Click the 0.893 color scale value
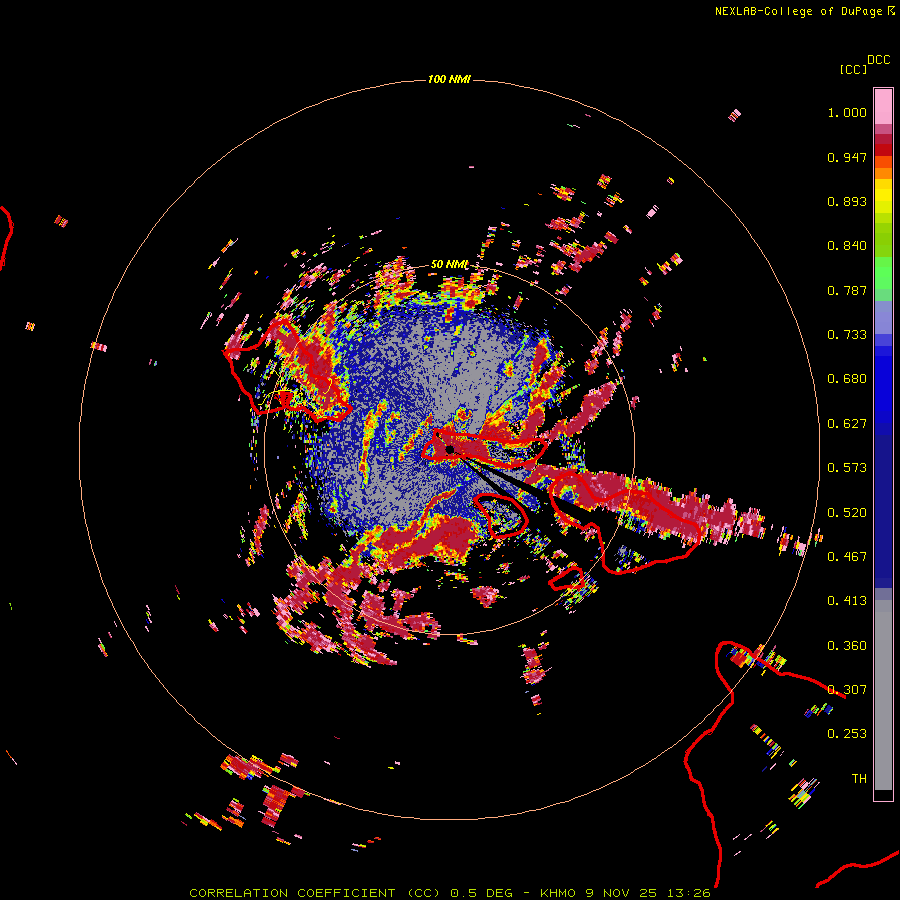 (847, 201)
